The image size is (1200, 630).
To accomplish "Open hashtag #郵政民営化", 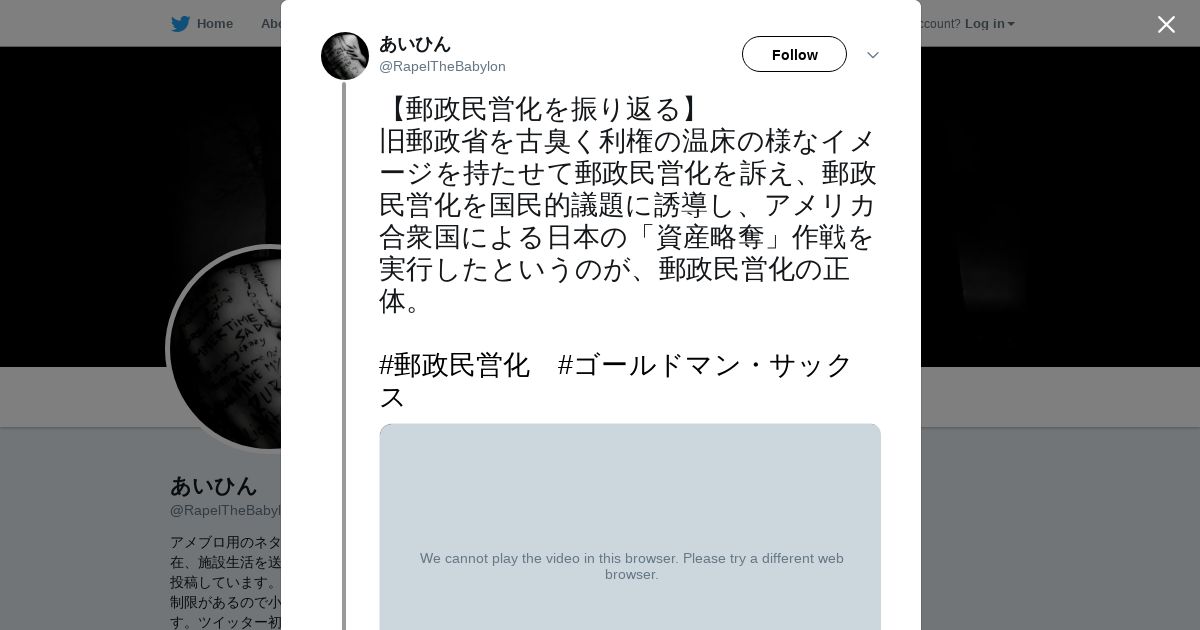I will click(455, 365).
